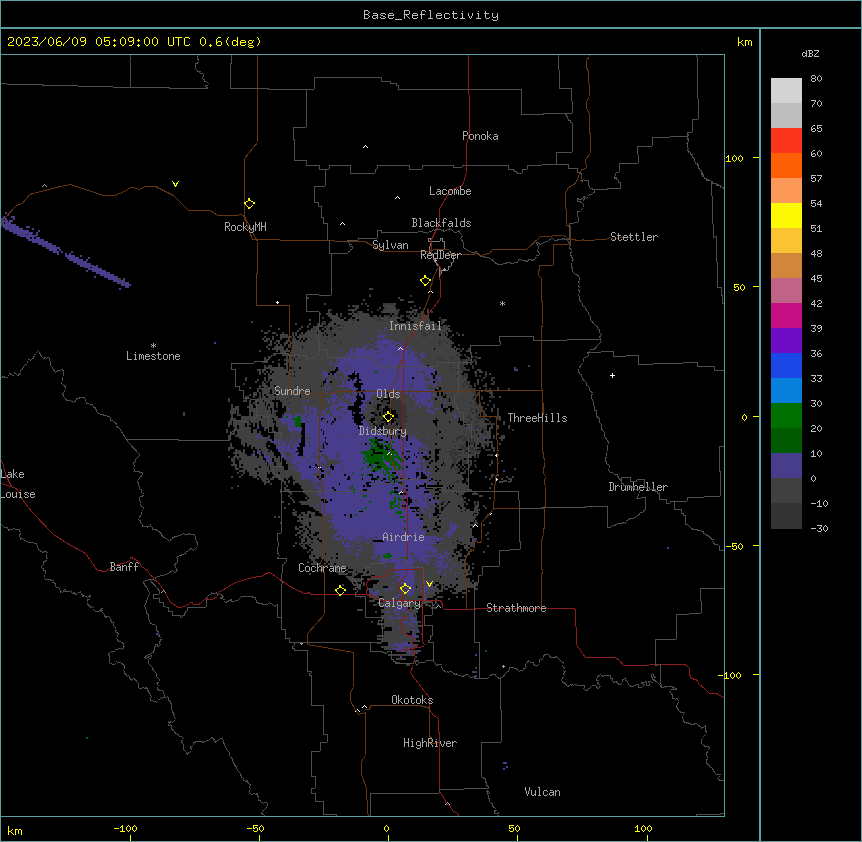Click the Vulcan label

[x=542, y=792]
